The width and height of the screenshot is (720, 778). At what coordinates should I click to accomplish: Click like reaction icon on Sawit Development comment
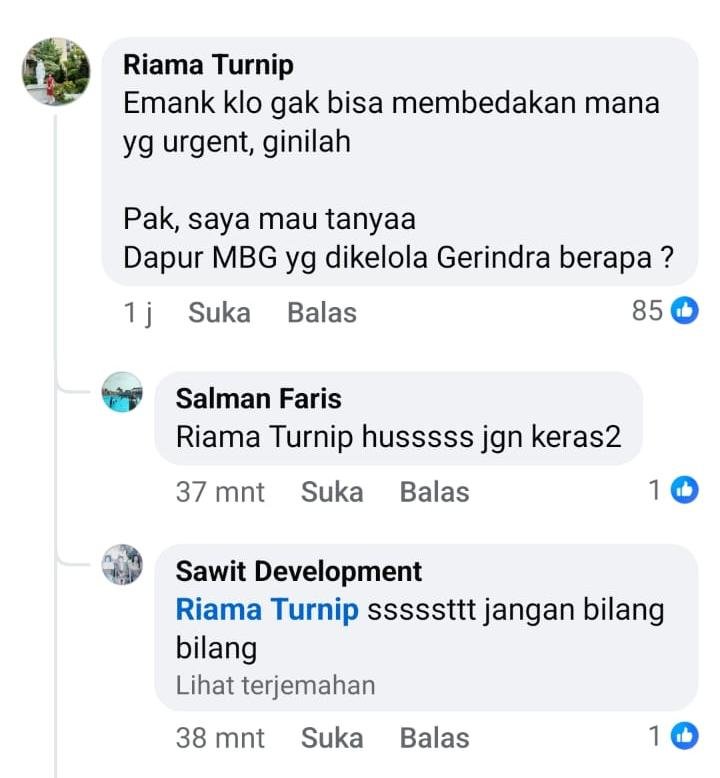pyautogui.click(x=685, y=737)
